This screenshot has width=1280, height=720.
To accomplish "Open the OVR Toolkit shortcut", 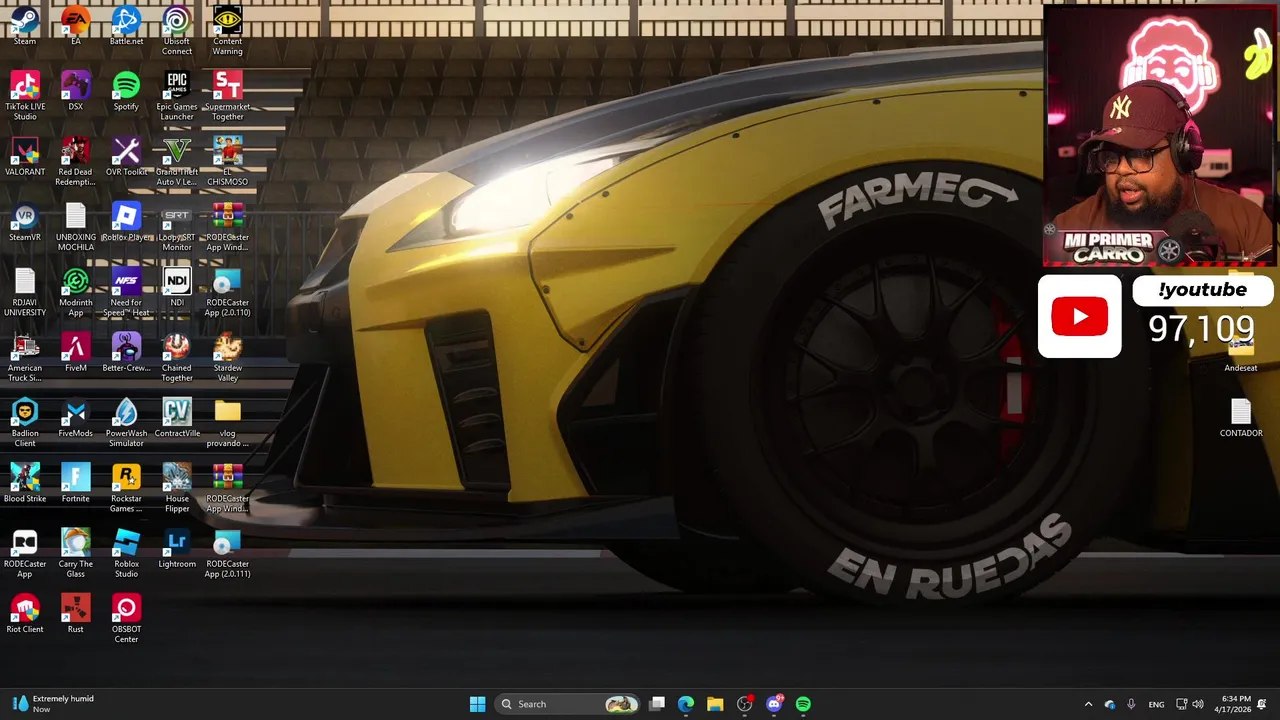I will pos(126,156).
